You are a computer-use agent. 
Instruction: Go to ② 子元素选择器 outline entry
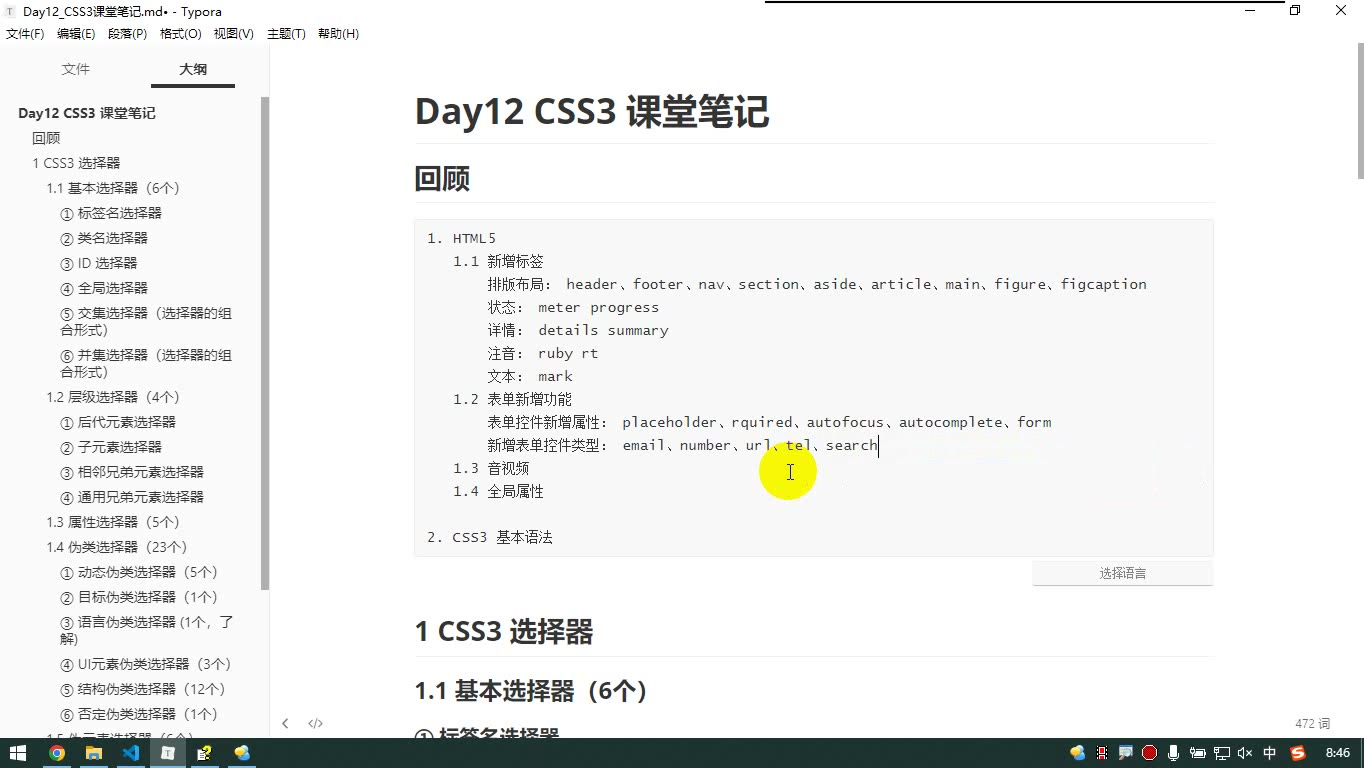tap(111, 447)
